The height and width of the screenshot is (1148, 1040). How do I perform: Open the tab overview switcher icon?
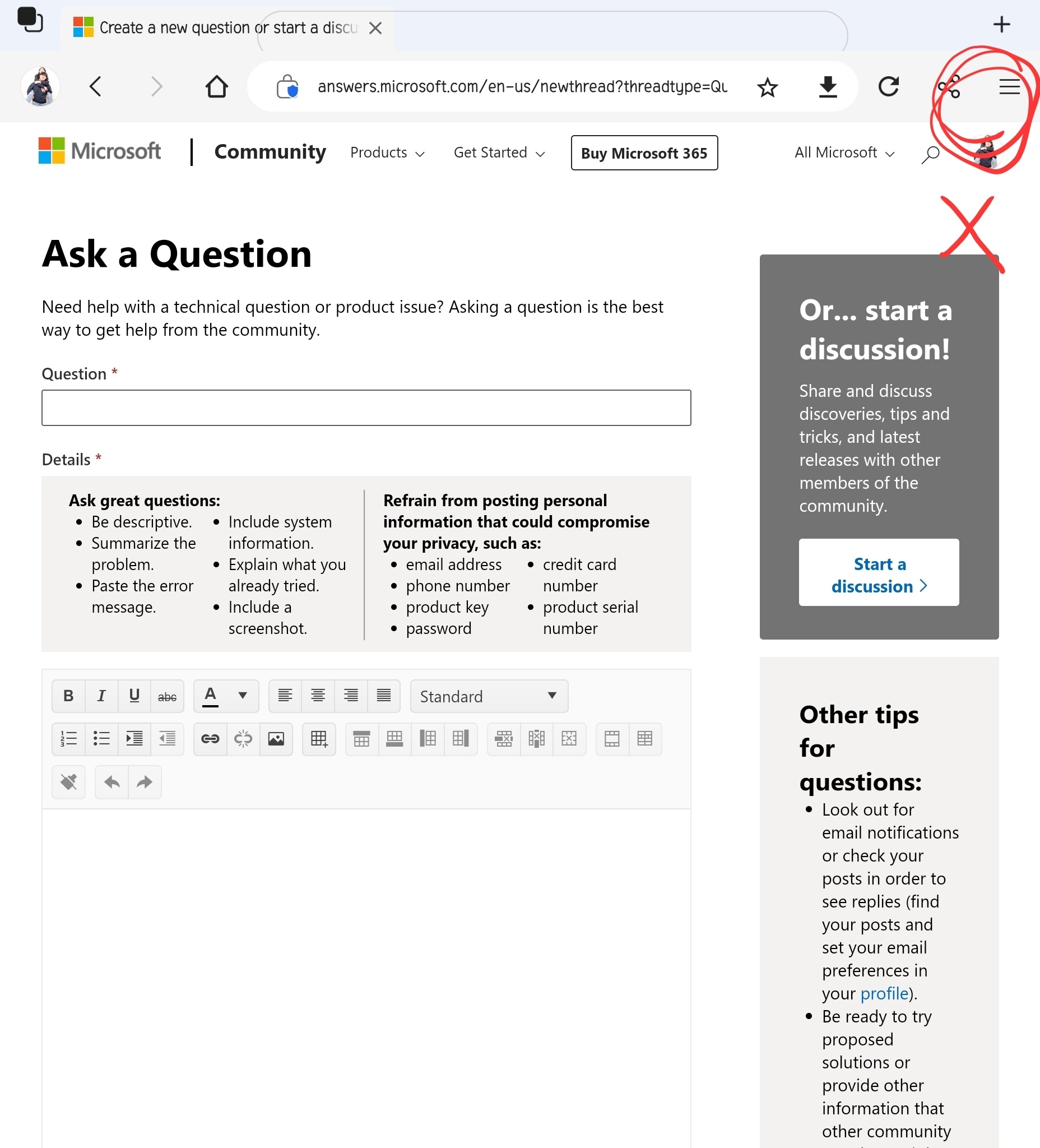click(x=30, y=20)
